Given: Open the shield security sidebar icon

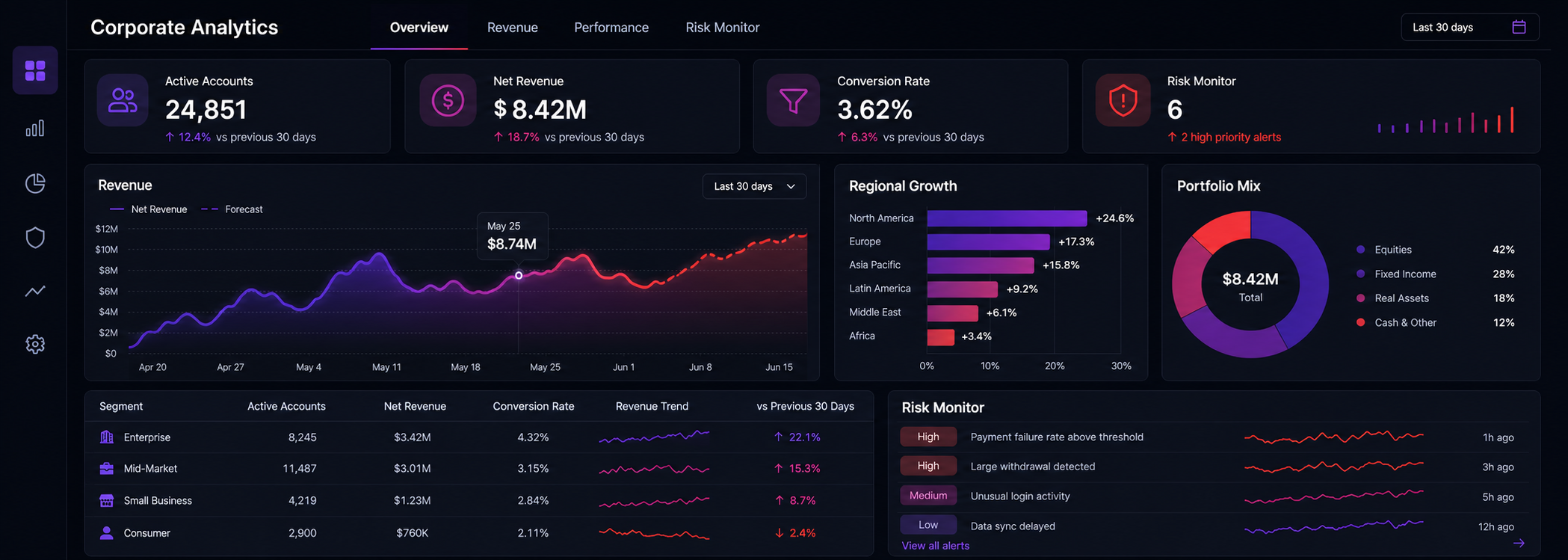Looking at the screenshot, I should [x=35, y=238].
